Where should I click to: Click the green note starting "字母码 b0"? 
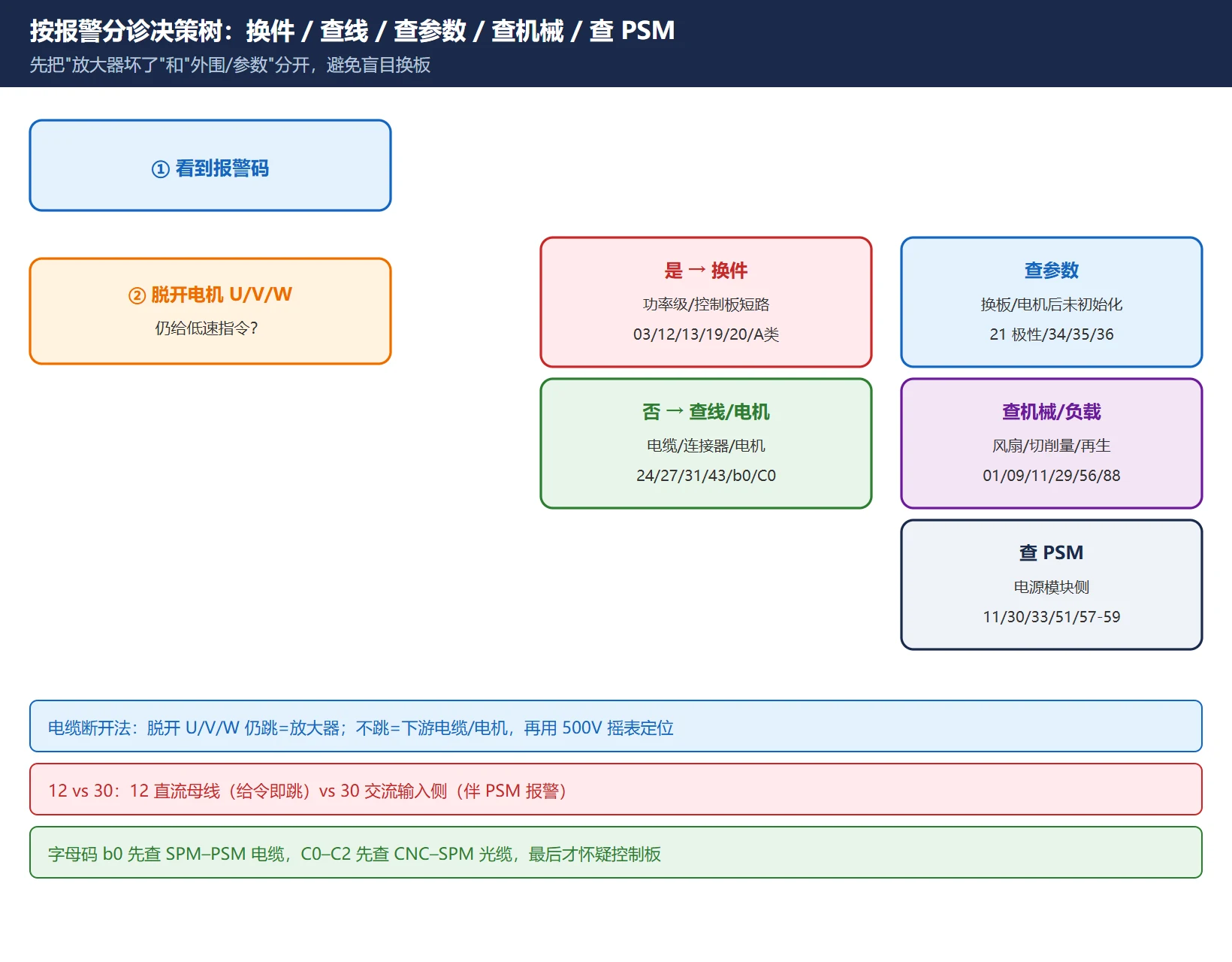(x=616, y=852)
